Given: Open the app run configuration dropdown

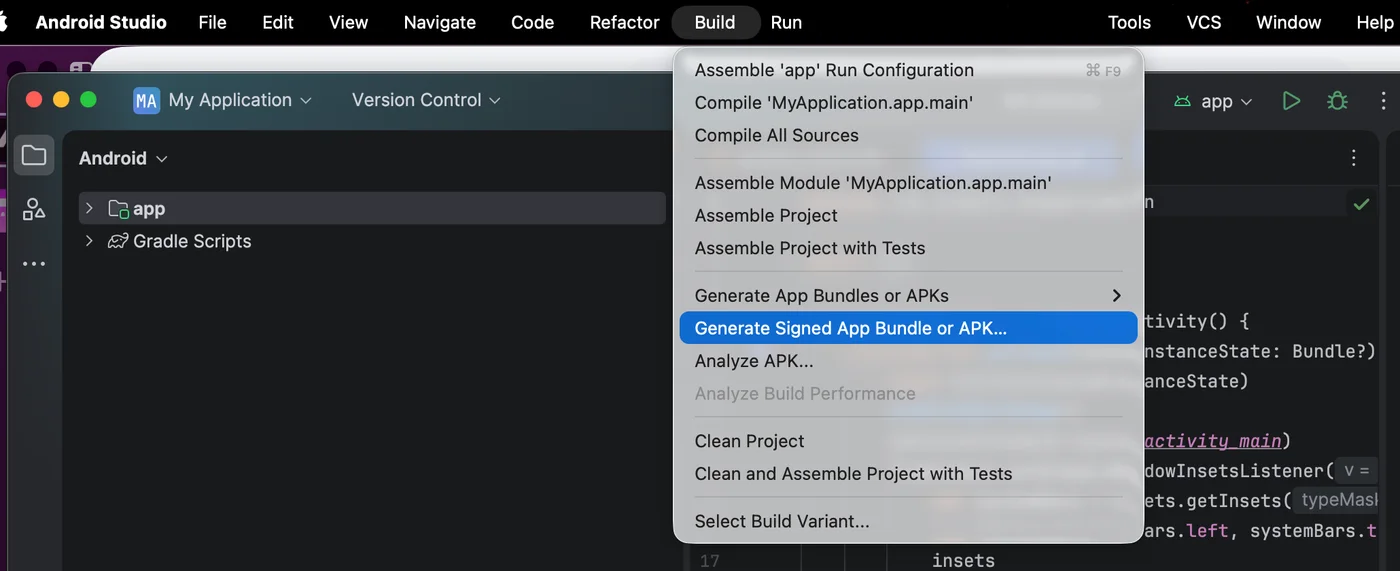Looking at the screenshot, I should [1213, 101].
